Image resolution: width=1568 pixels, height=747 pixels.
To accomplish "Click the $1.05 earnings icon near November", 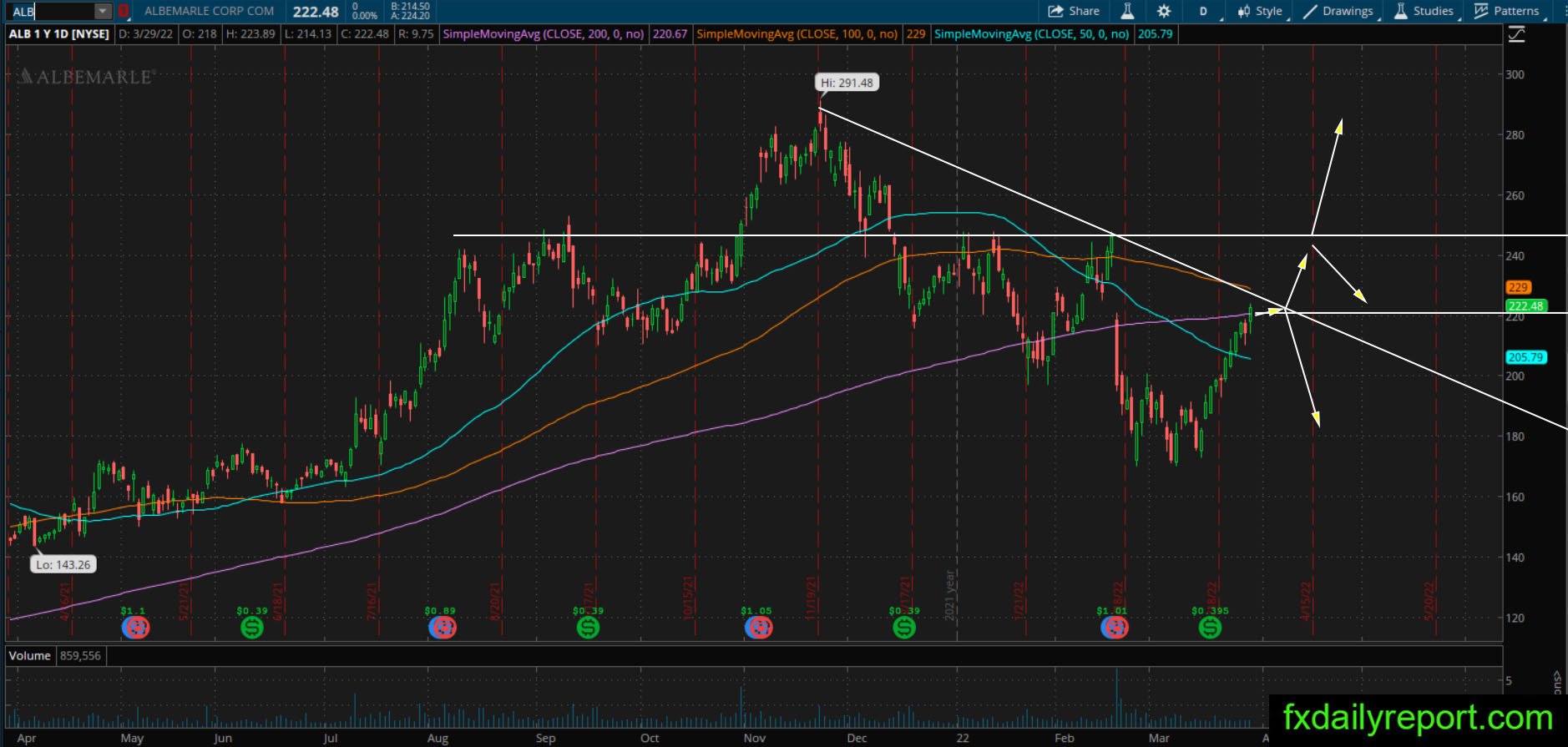I will 758,627.
